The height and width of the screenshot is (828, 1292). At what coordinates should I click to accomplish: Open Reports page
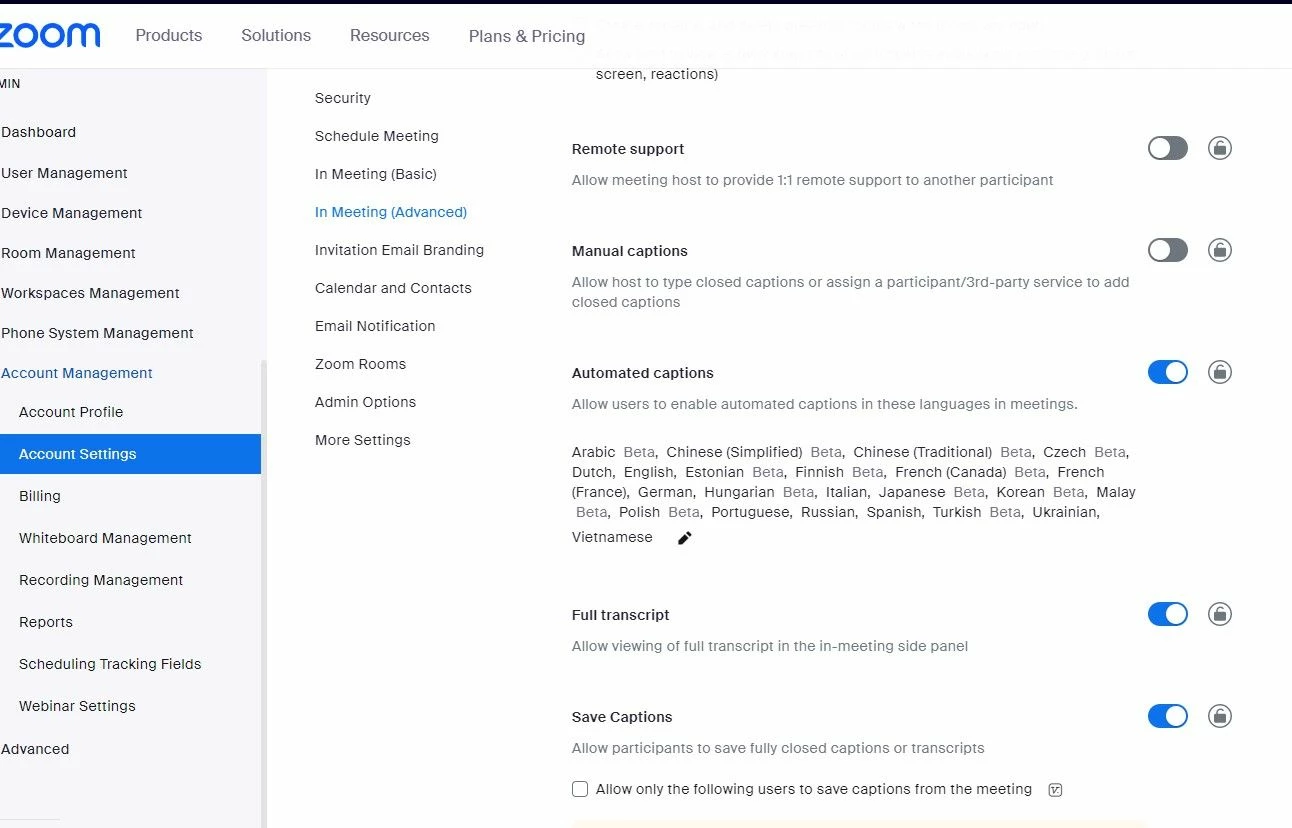pos(46,622)
